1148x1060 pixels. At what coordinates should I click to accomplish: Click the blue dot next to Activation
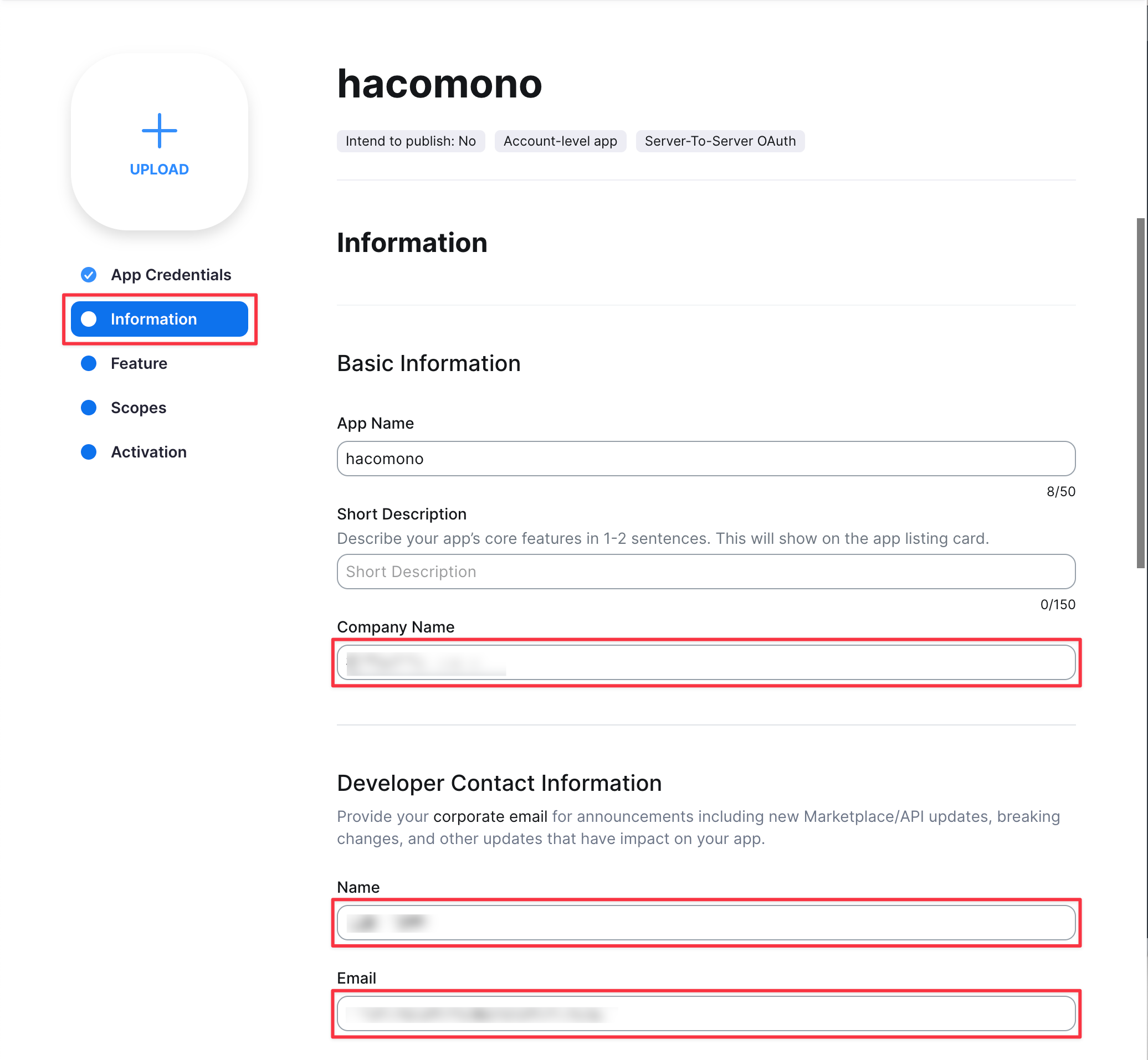tap(88, 452)
